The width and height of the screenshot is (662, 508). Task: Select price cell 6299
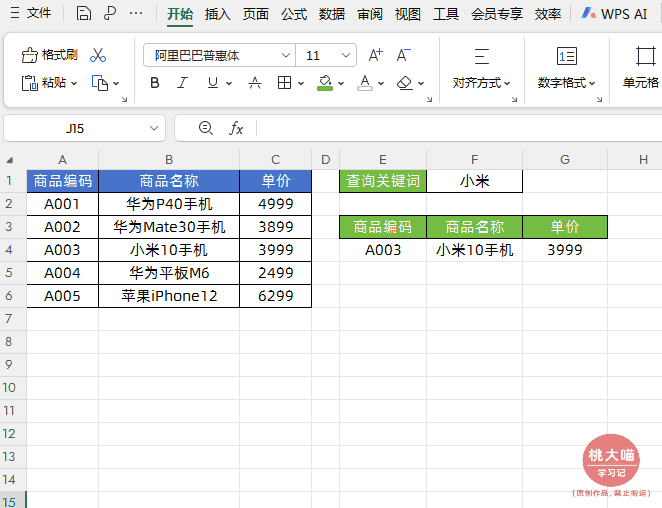click(x=276, y=296)
